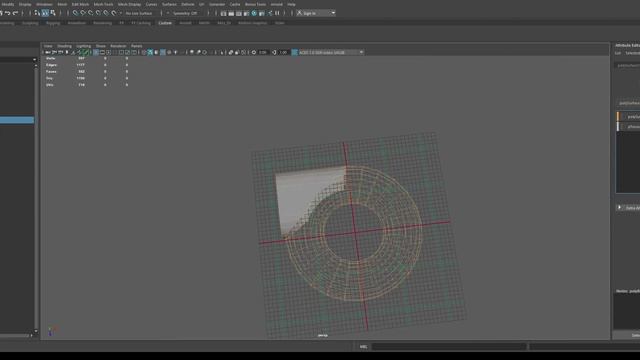Enable snap to view planes
The width and height of the screenshot is (640, 360).
(106, 13)
